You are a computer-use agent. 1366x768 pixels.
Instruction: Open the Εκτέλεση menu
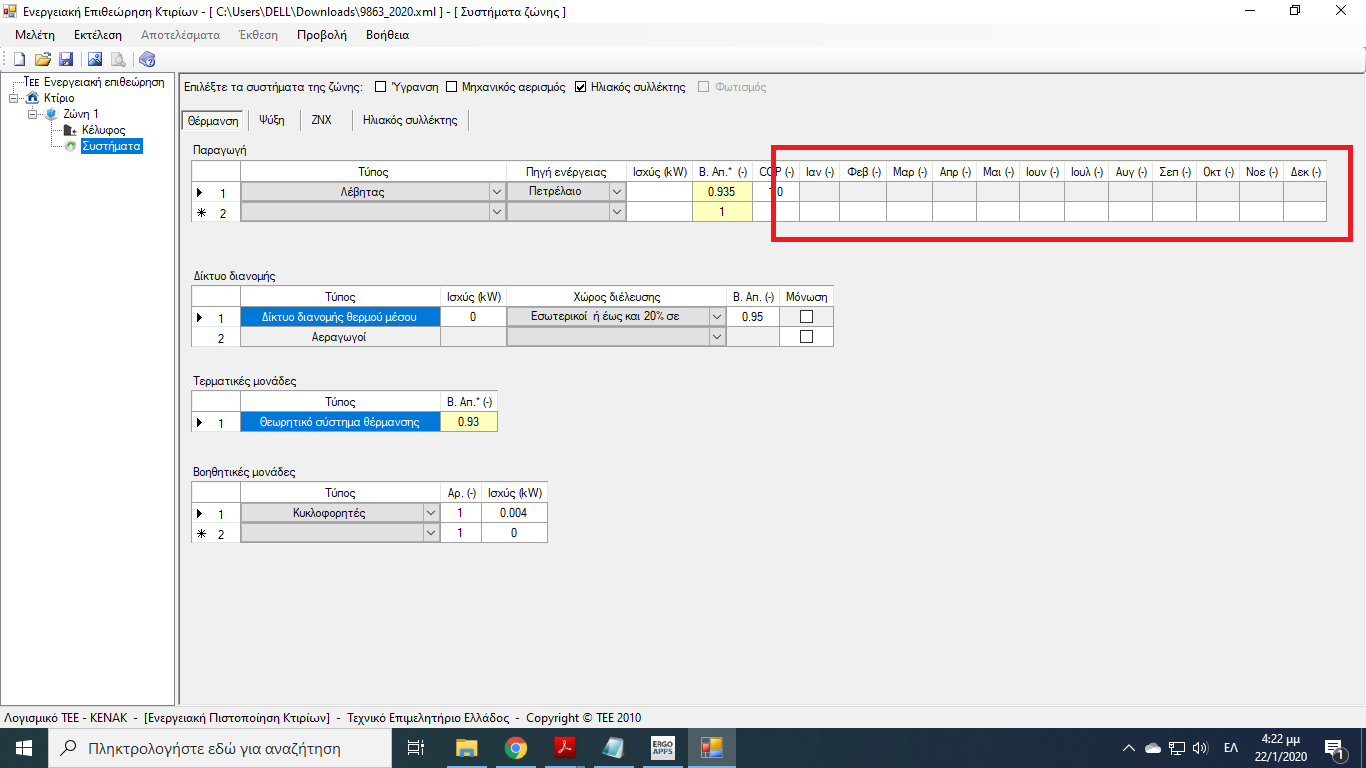[x=98, y=35]
